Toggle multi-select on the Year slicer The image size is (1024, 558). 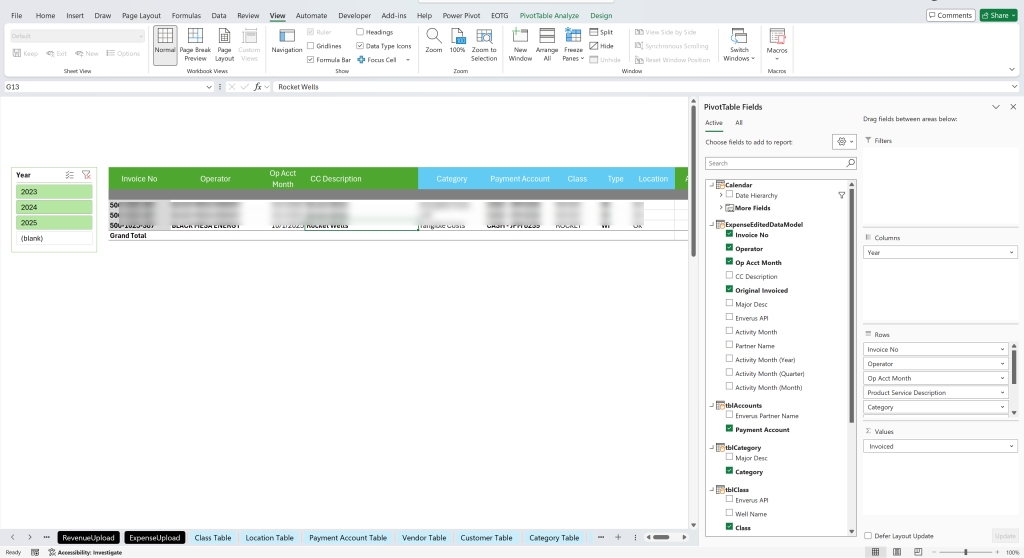pyautogui.click(x=70, y=175)
